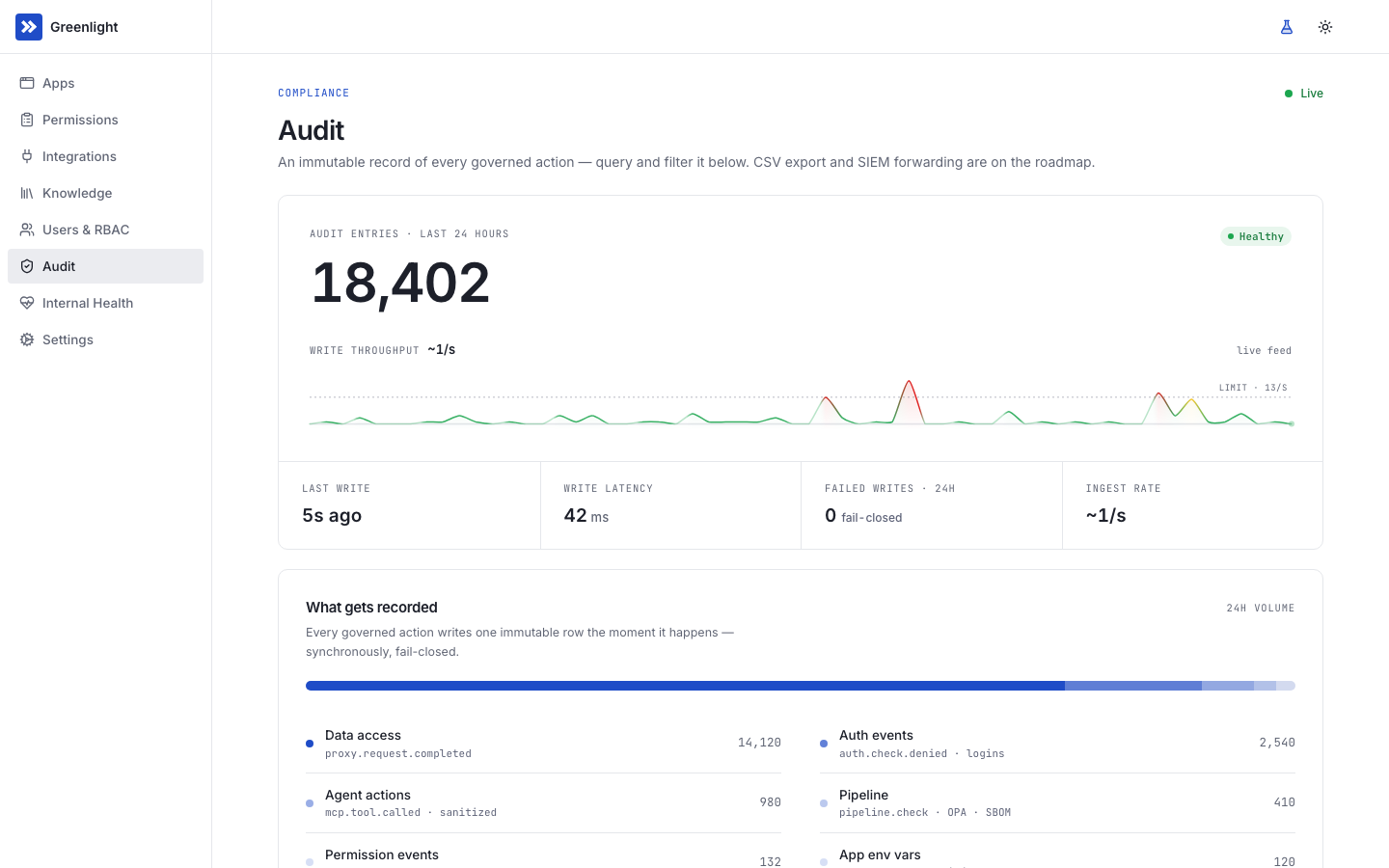Click the '5s ago' last write value
The height and width of the screenshot is (868, 1389).
(332, 515)
